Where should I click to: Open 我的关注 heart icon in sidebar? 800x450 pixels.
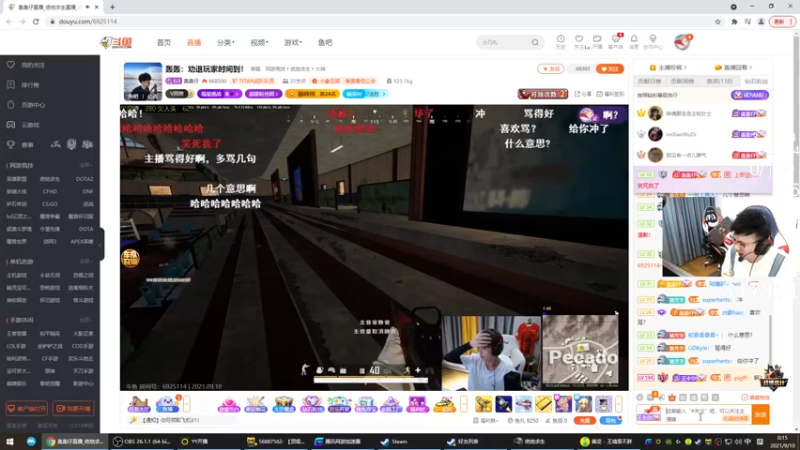click(x=11, y=65)
